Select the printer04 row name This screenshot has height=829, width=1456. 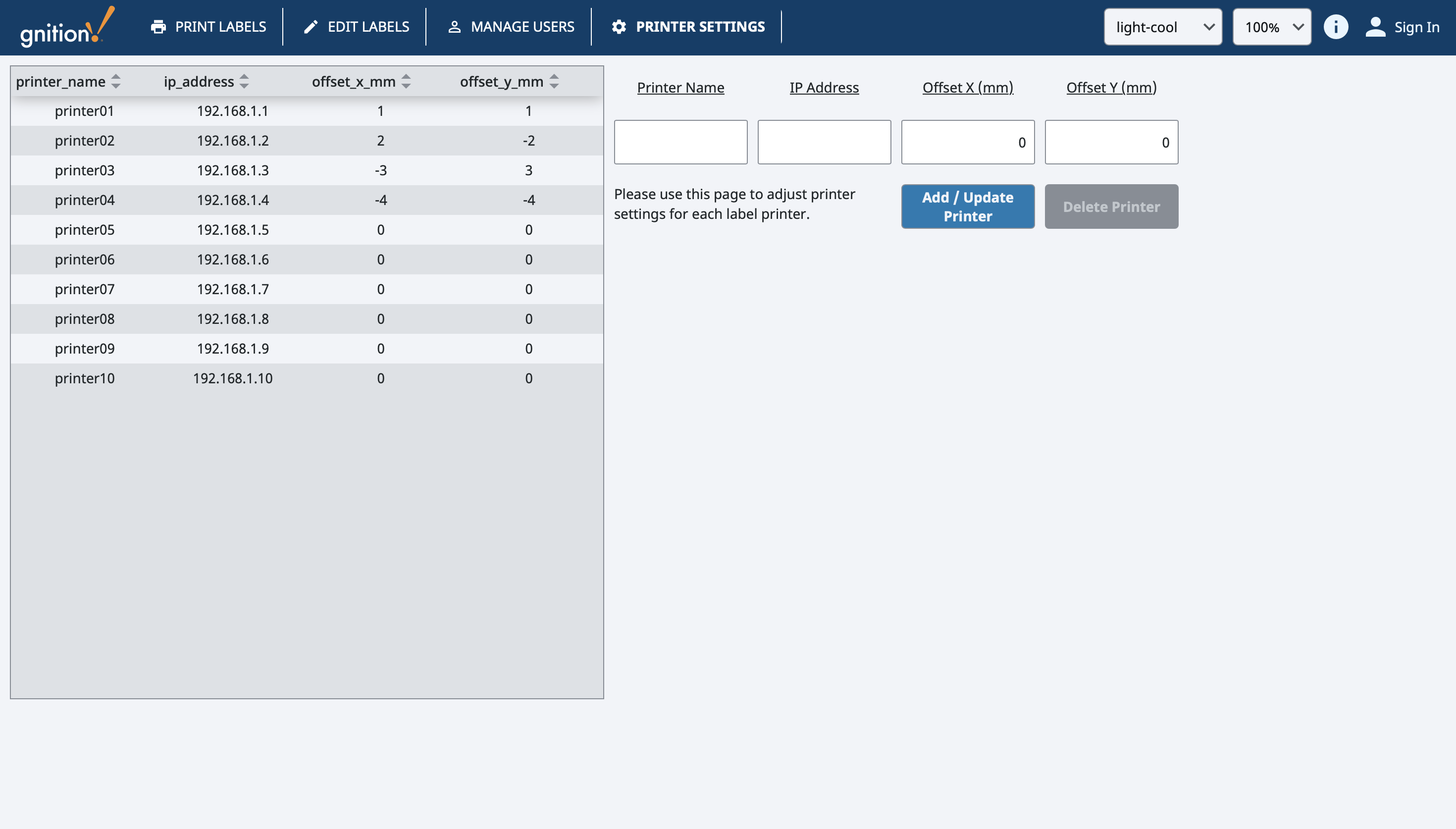pyautogui.click(x=84, y=200)
